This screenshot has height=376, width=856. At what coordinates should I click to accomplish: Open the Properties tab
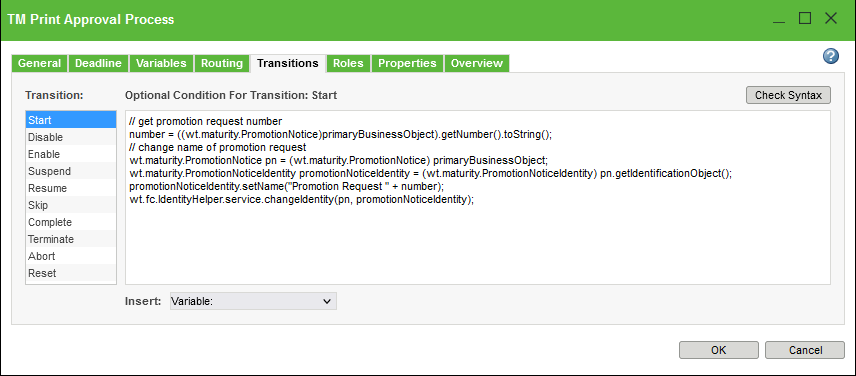407,63
